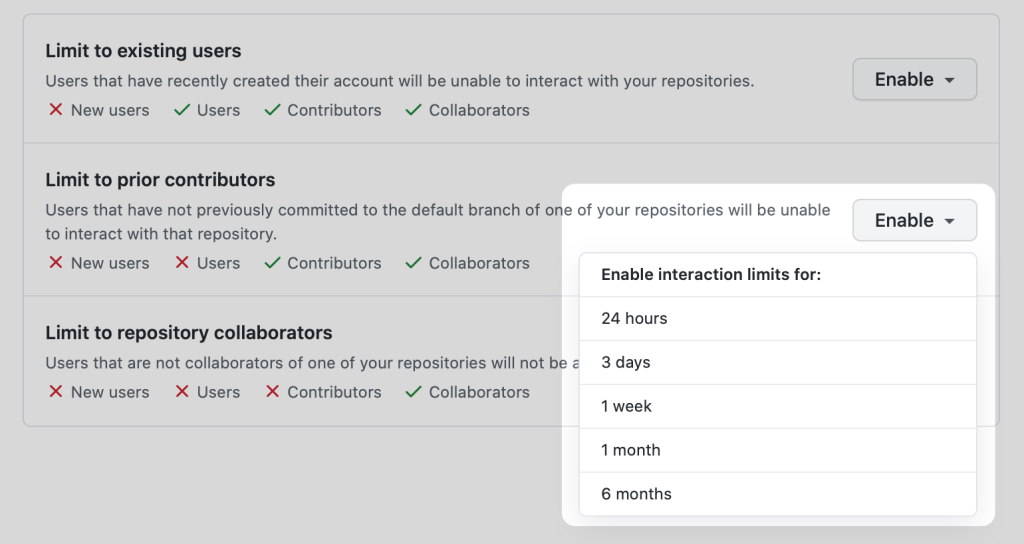Click the Limit to repository collaborators heading
This screenshot has height=544, width=1024.
point(189,333)
